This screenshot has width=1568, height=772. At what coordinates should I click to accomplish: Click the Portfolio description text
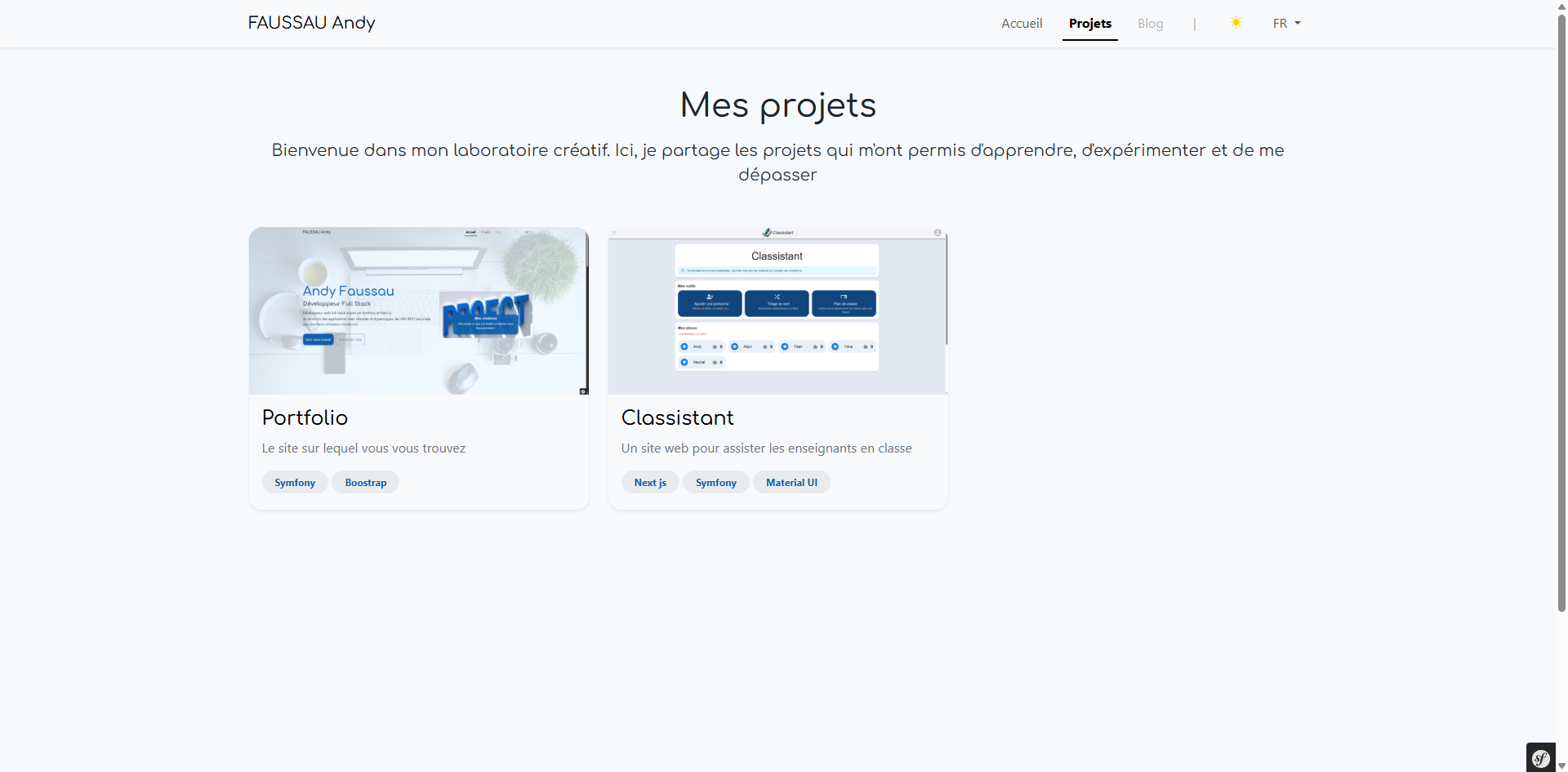363,448
